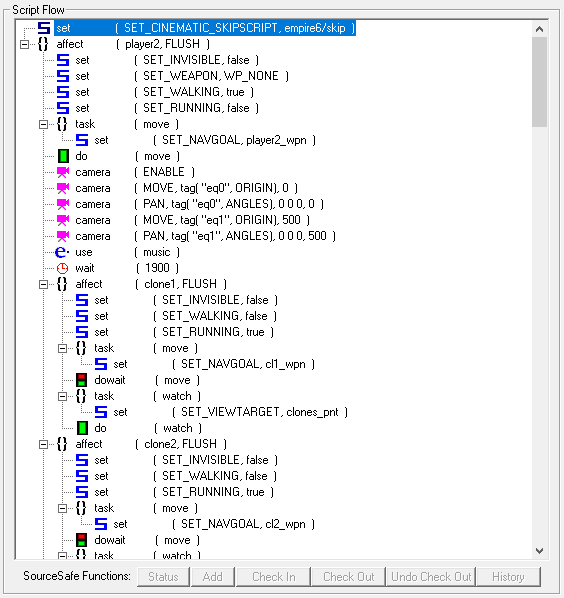
Task: Click set icon beside SET_RUNNING, false
Action: coord(63,108)
